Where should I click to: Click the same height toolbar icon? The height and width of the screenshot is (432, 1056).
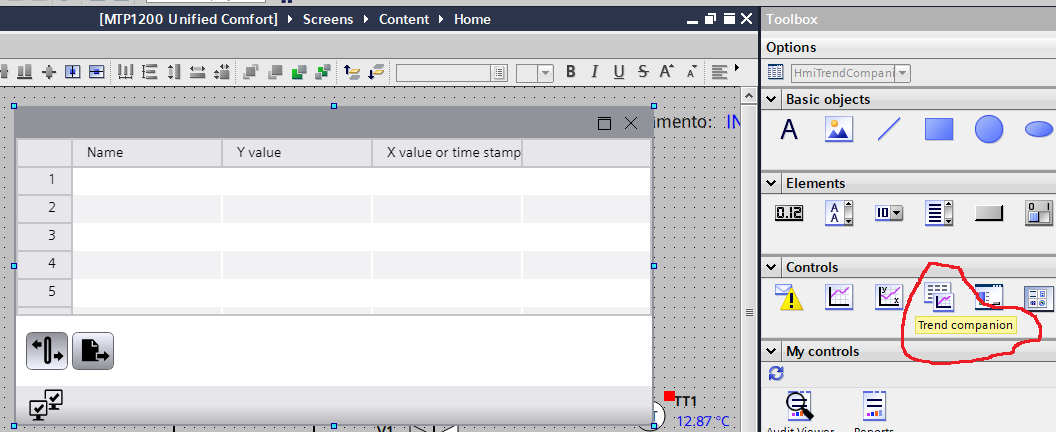point(174,71)
